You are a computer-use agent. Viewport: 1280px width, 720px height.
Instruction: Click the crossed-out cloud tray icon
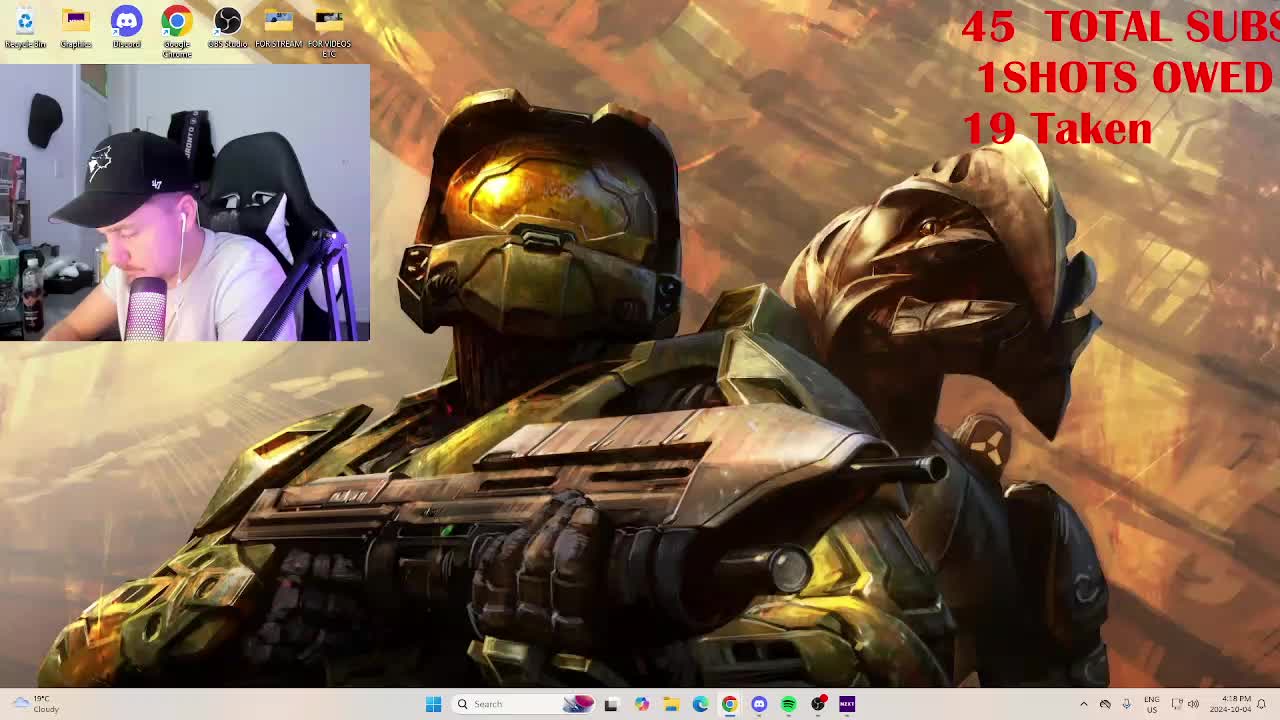point(1105,704)
